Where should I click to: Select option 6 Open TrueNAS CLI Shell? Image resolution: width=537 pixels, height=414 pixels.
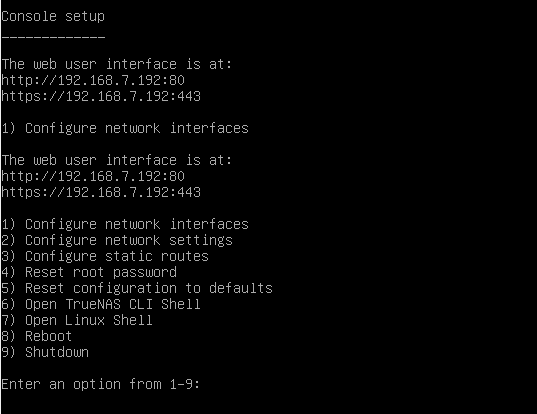tap(101, 304)
